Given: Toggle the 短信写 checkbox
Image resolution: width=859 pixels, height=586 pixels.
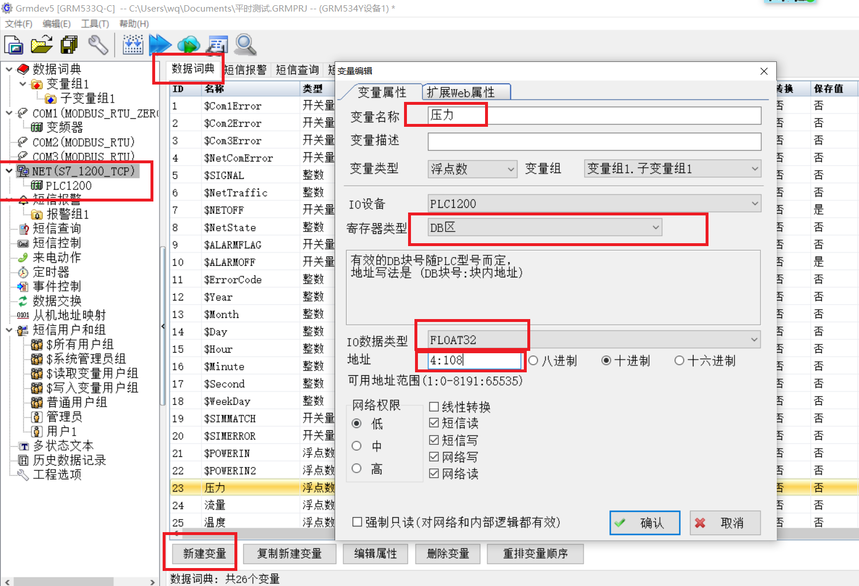Looking at the screenshot, I should click(x=434, y=440).
